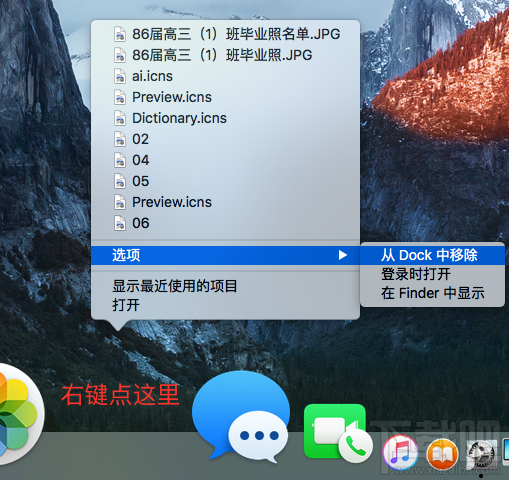
Task: Expand the 选项 submenu arrow
Action: 343,255
